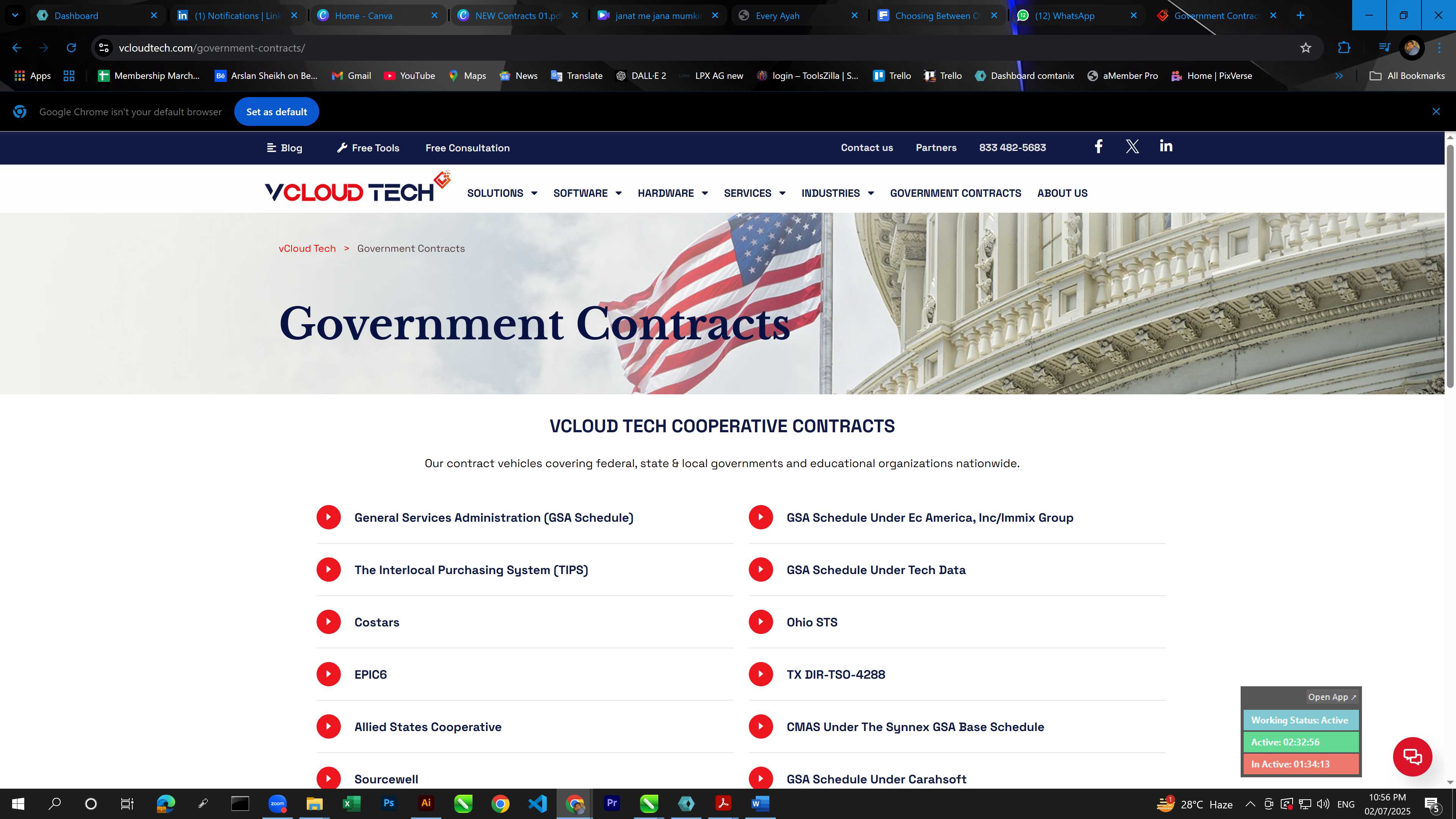Call phone number 833 482-5683
The width and height of the screenshot is (1456, 819).
pyautogui.click(x=1012, y=147)
